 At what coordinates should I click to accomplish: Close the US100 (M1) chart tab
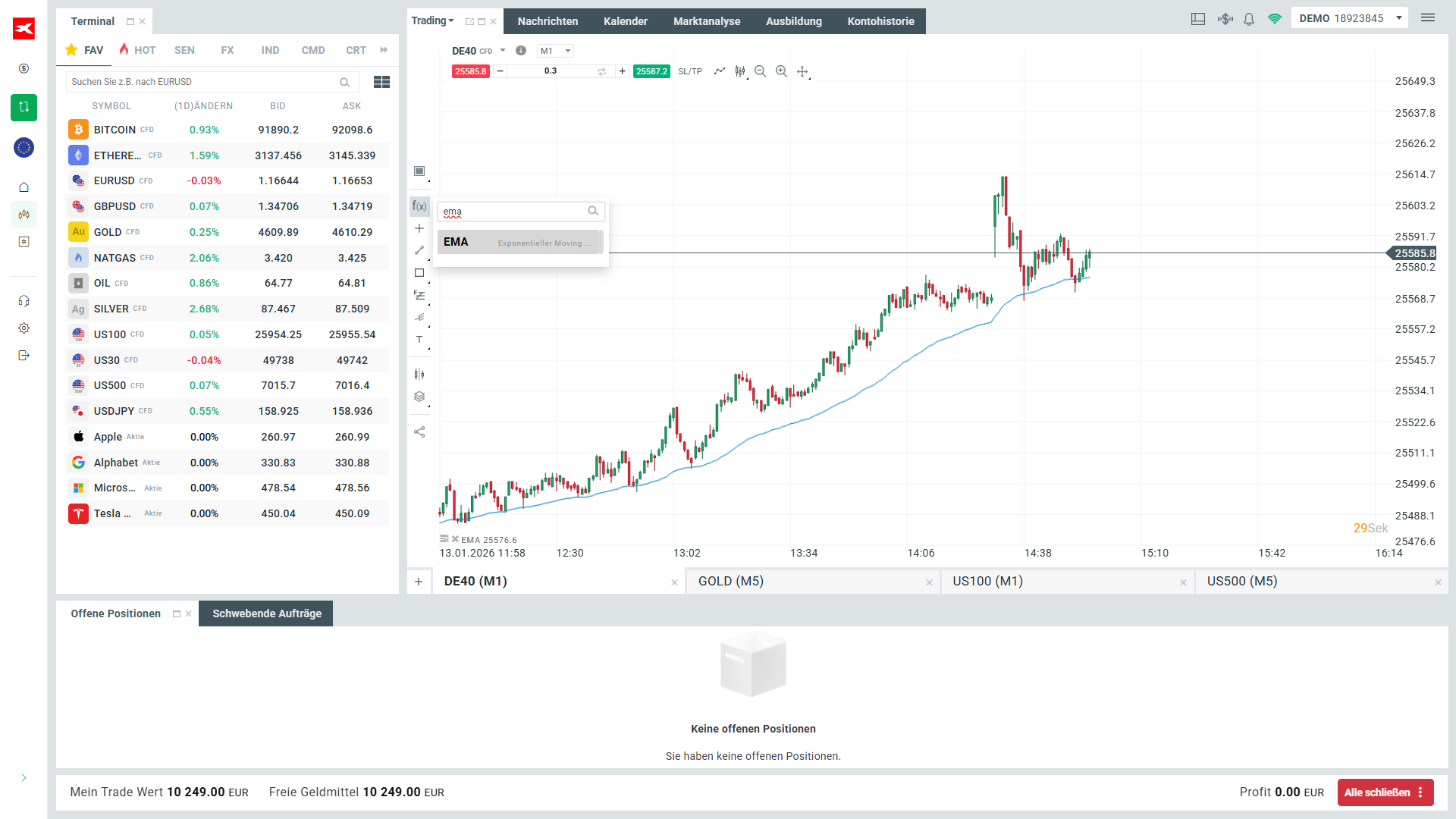tap(1183, 582)
